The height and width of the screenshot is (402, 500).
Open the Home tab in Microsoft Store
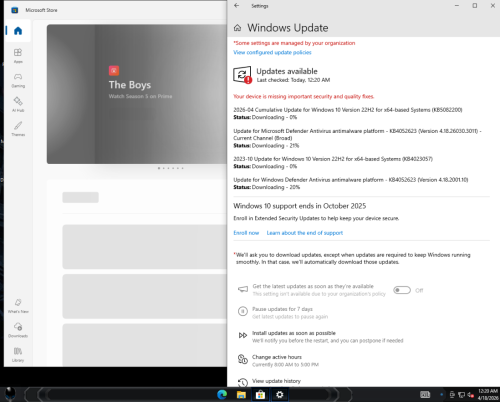tap(18, 31)
